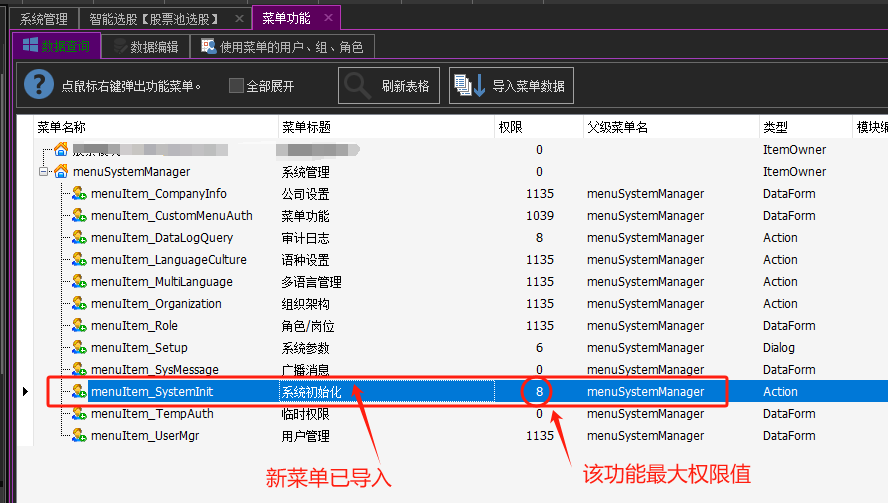
Task: Enable the 全部展开 checkbox
Action: 236,86
